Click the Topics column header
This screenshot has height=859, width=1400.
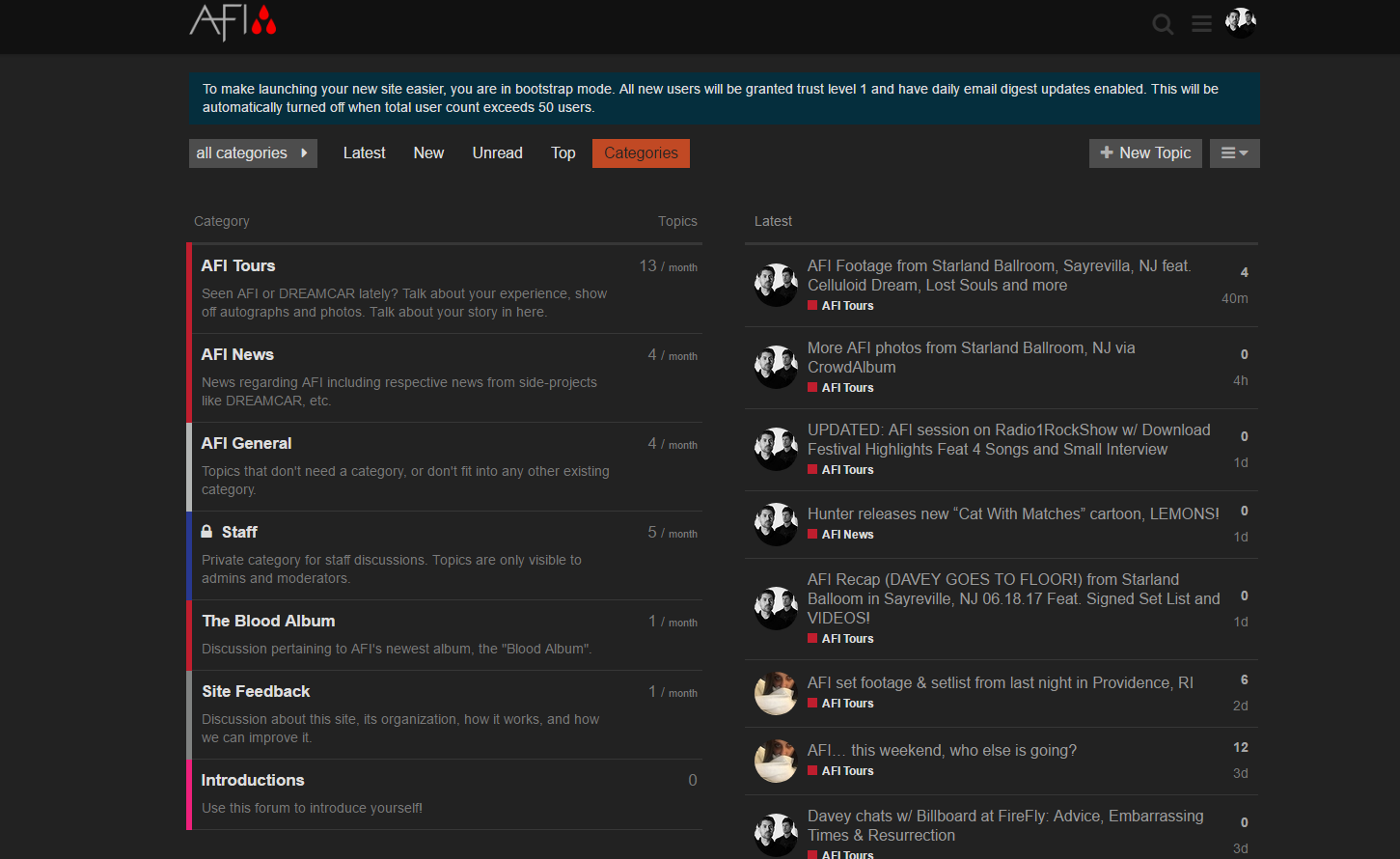(x=677, y=221)
